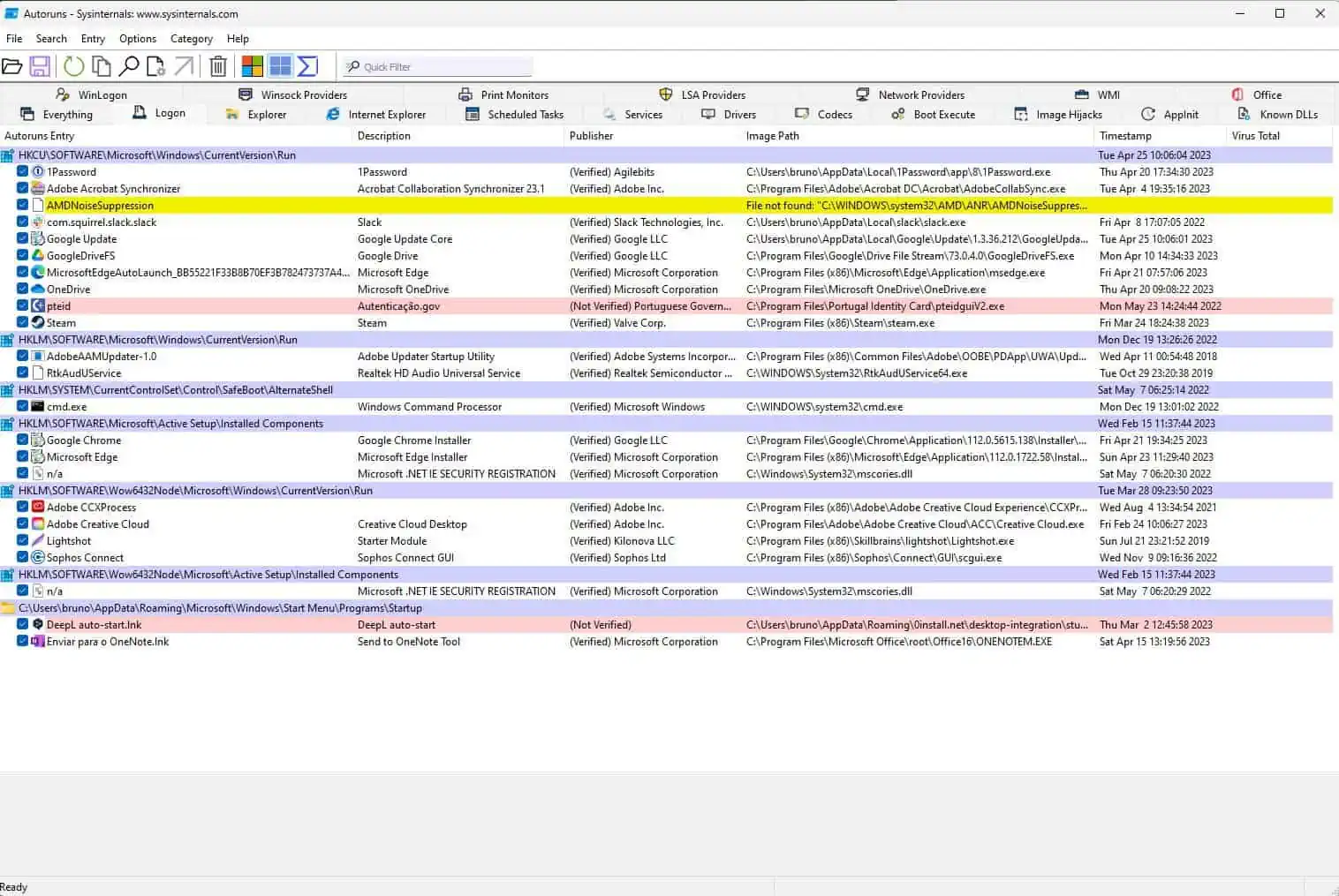This screenshot has height=896, width=1339.
Task: Disable the OneDrive startup checkbox
Action: (x=23, y=289)
